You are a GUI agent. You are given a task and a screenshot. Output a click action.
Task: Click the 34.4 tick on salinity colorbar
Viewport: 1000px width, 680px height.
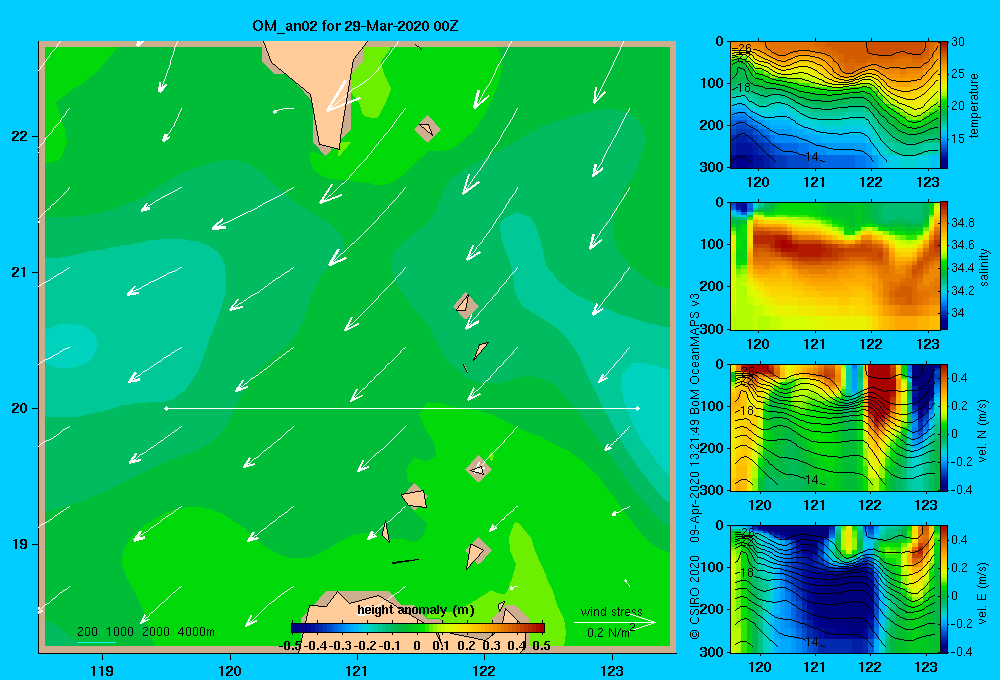pos(963,268)
